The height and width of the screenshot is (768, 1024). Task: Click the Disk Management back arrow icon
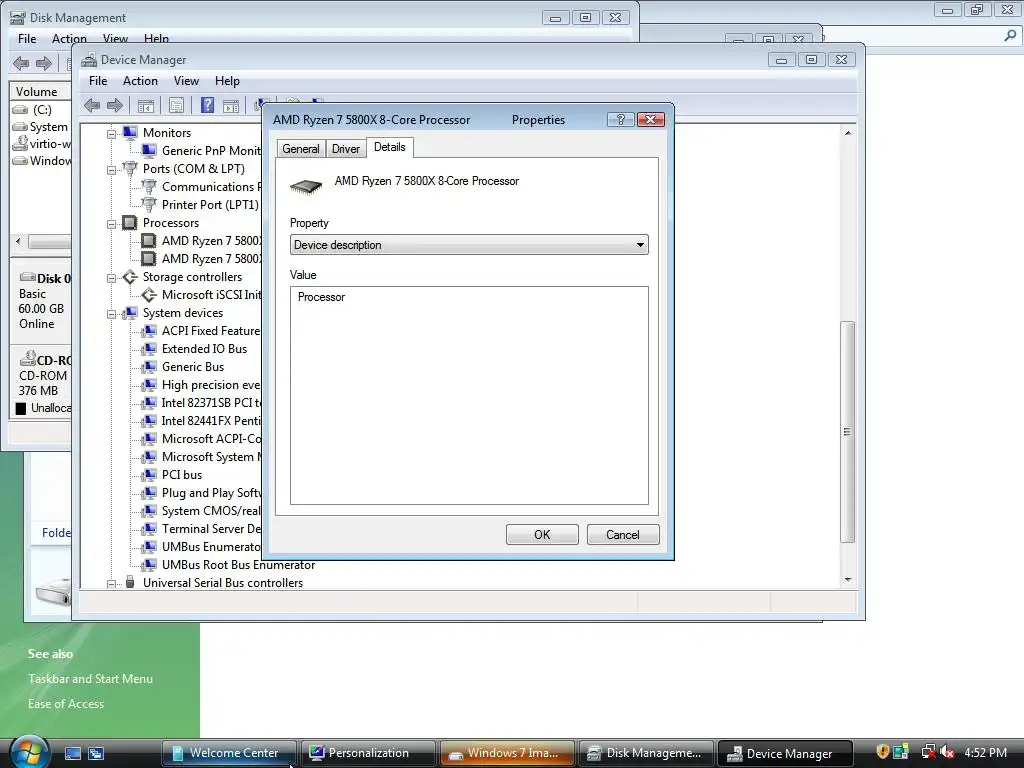pos(21,63)
